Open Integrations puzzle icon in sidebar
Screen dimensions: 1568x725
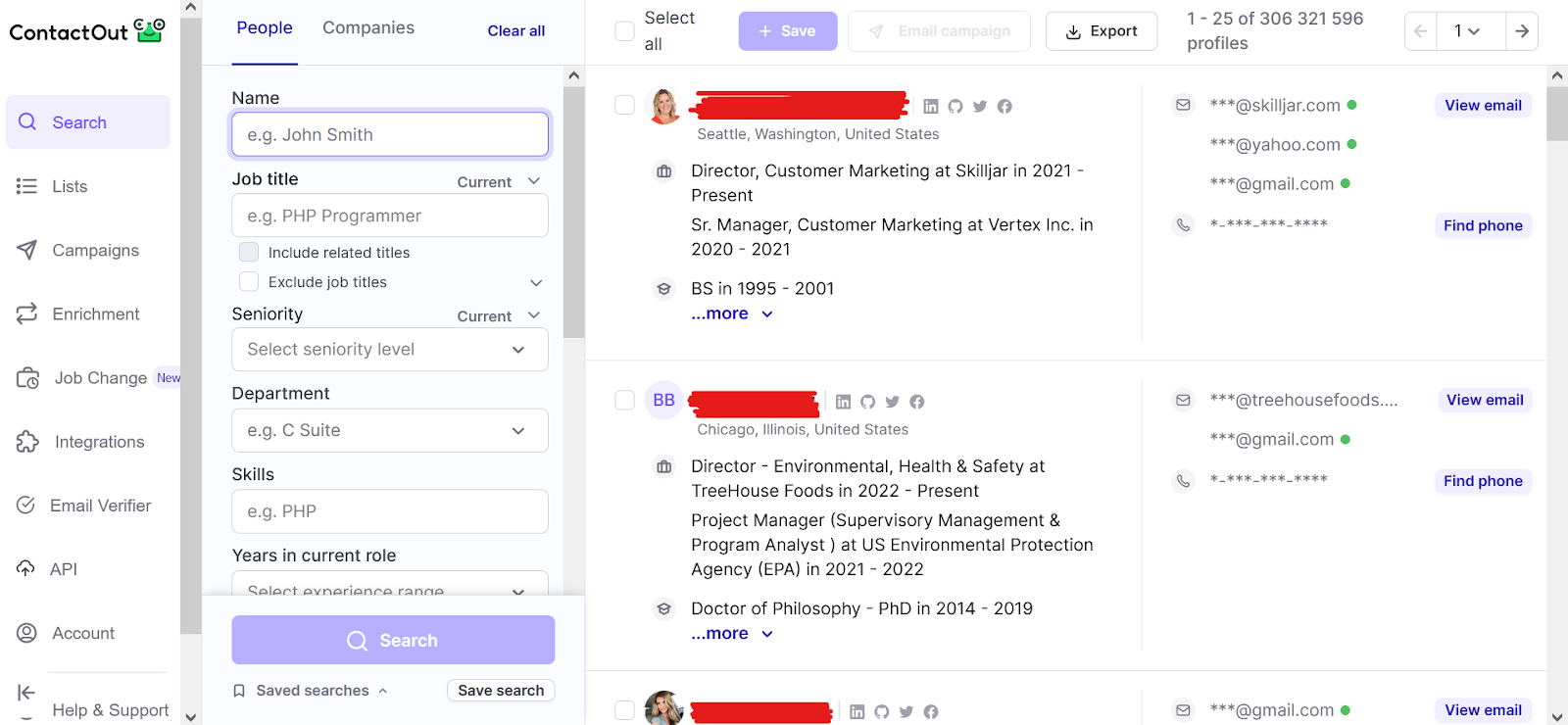(27, 442)
